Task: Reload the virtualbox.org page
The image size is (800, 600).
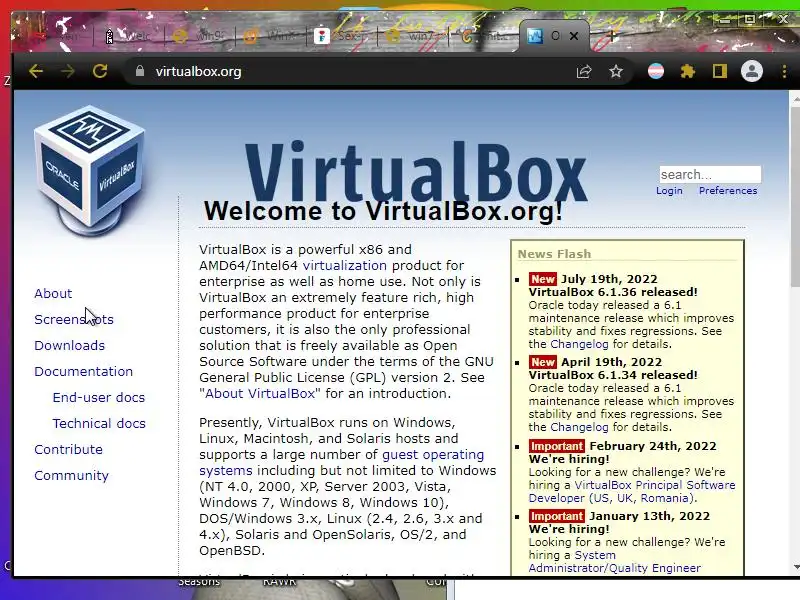Action: pos(100,71)
